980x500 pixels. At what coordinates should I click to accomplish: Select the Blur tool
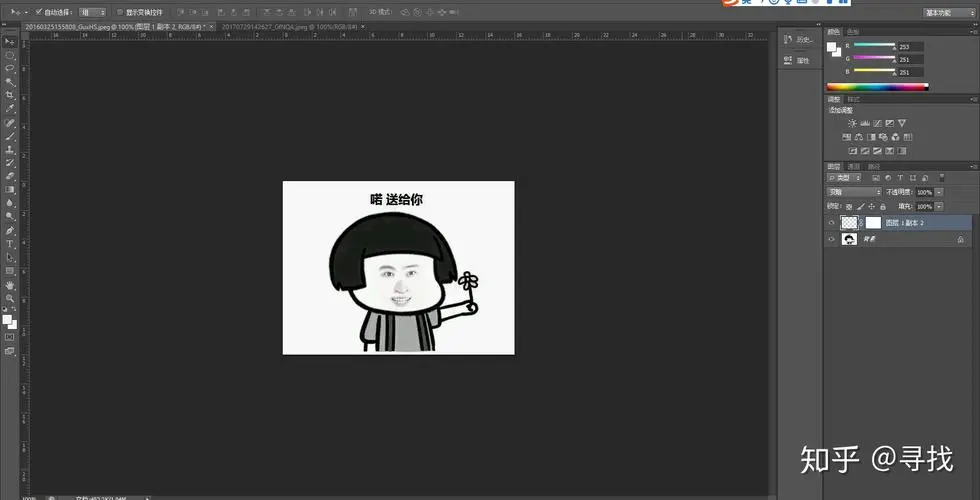[10, 202]
